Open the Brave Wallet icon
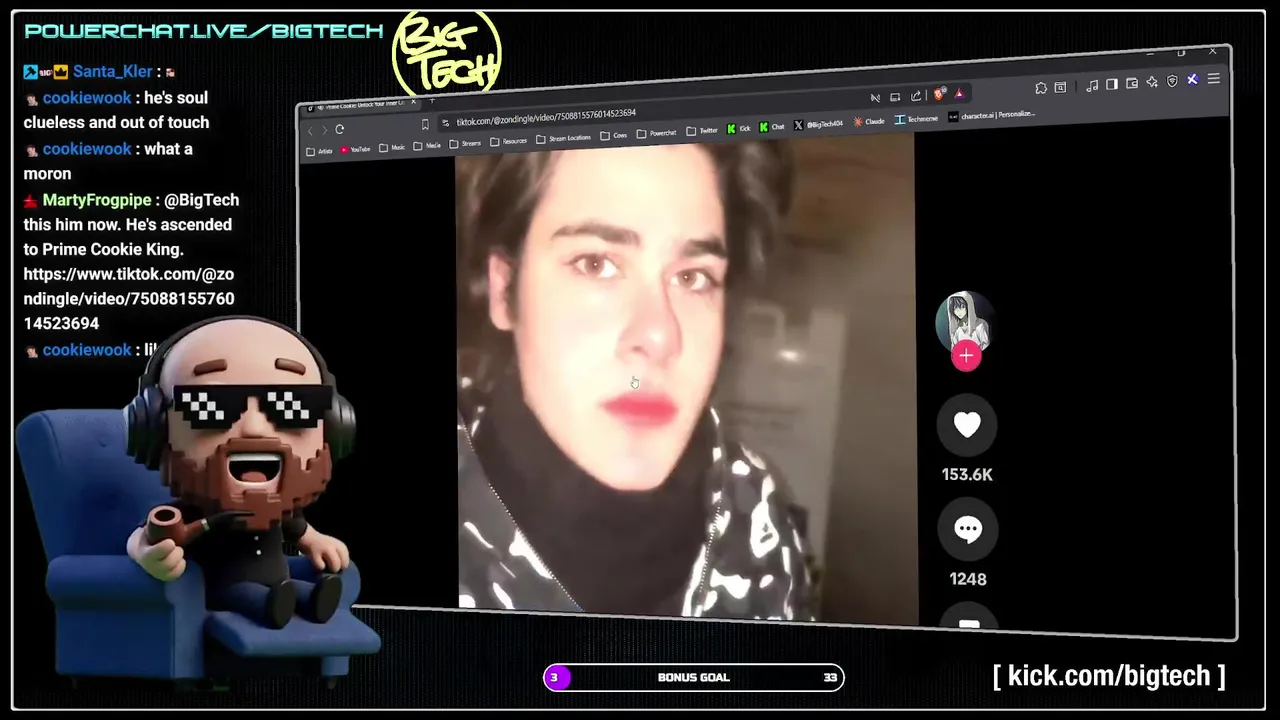 tap(1132, 83)
